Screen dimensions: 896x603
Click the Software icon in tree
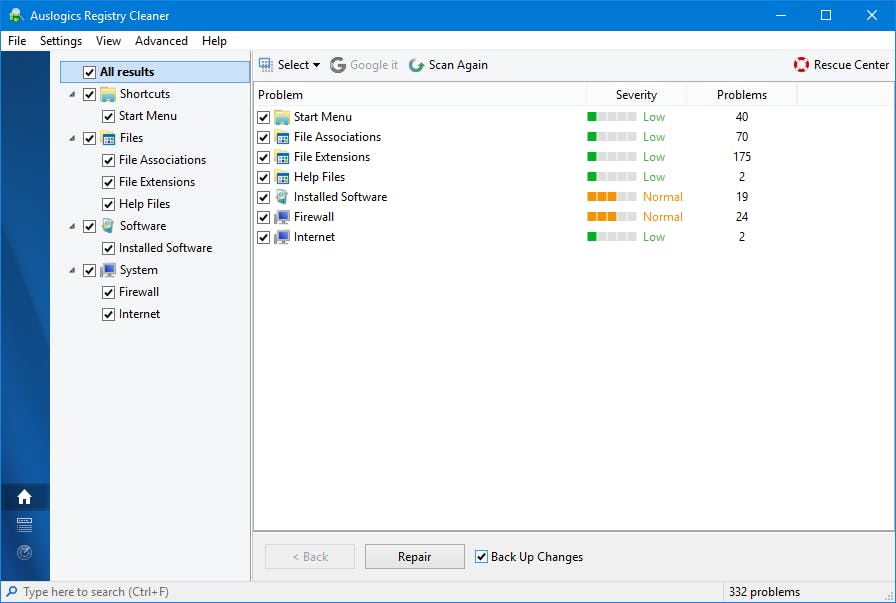pos(108,226)
